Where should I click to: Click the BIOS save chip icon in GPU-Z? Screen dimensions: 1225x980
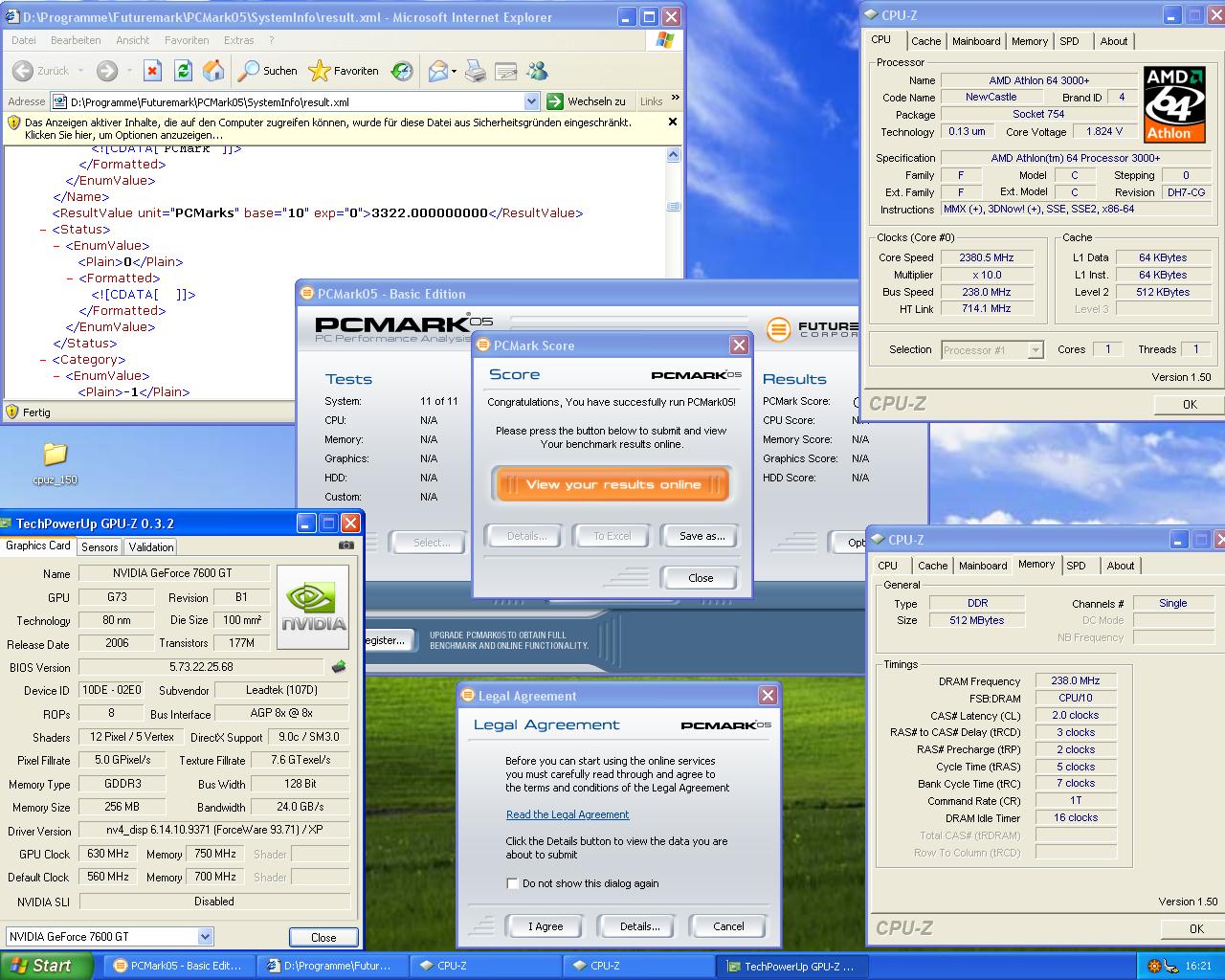coord(339,667)
